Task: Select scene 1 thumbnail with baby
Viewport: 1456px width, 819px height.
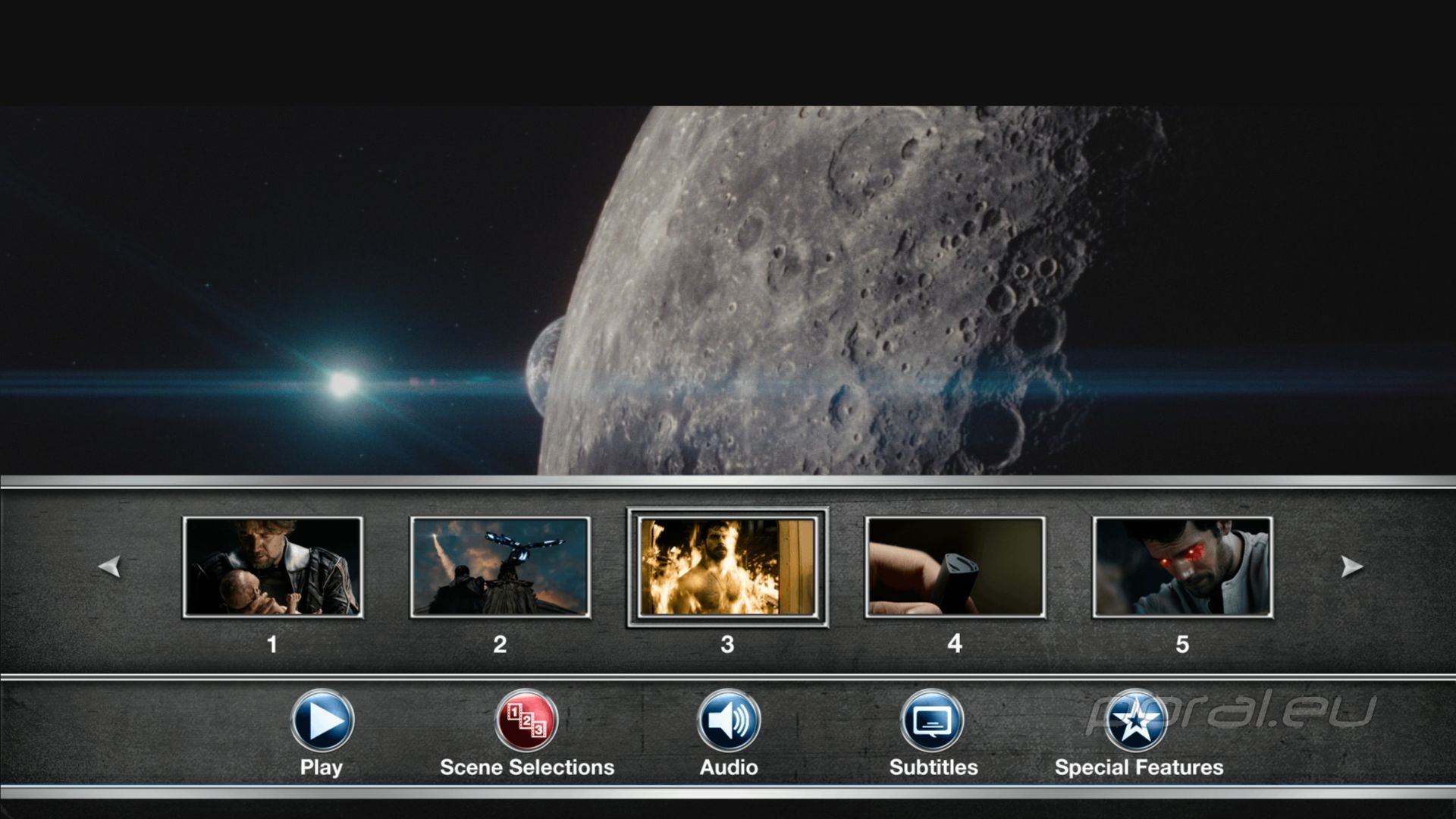Action: click(273, 567)
